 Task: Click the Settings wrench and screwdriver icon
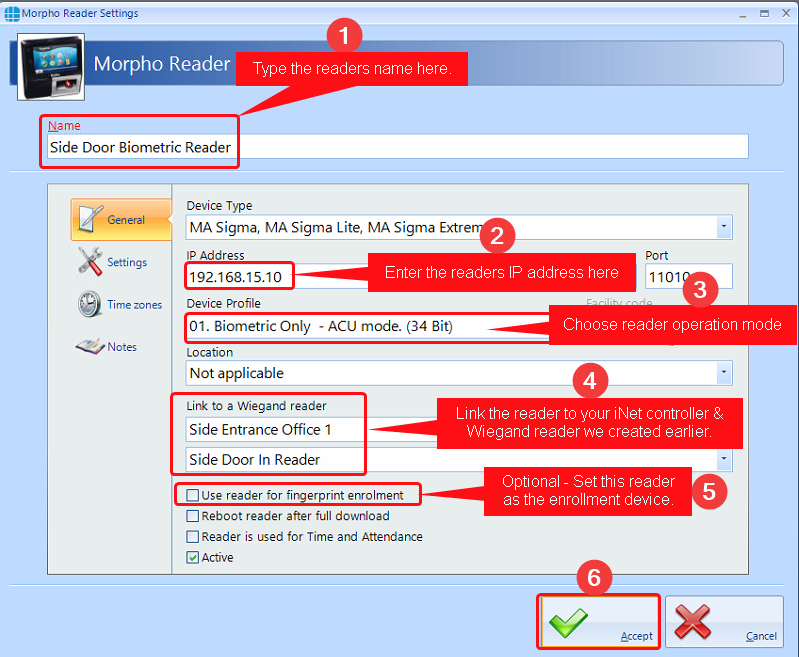90,261
